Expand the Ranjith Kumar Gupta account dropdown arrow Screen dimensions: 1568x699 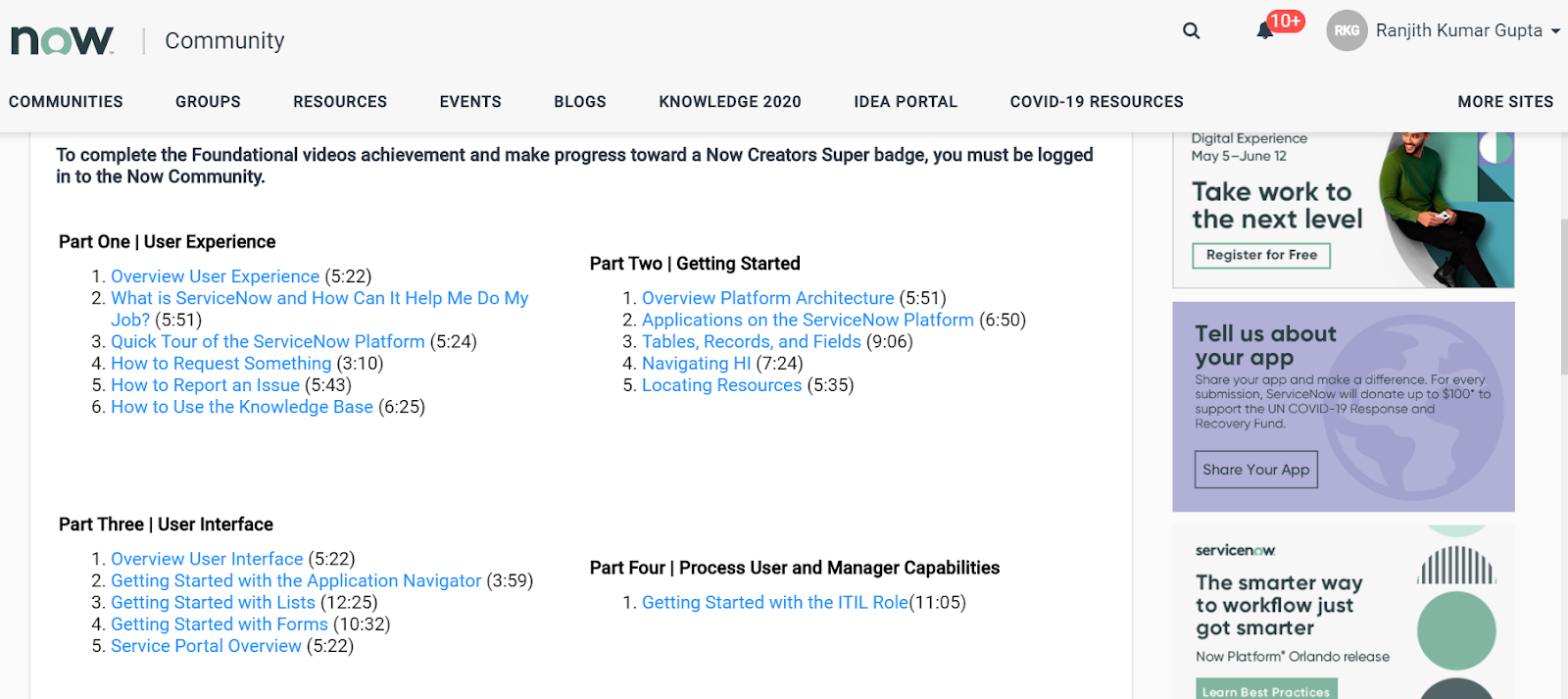coord(1555,30)
